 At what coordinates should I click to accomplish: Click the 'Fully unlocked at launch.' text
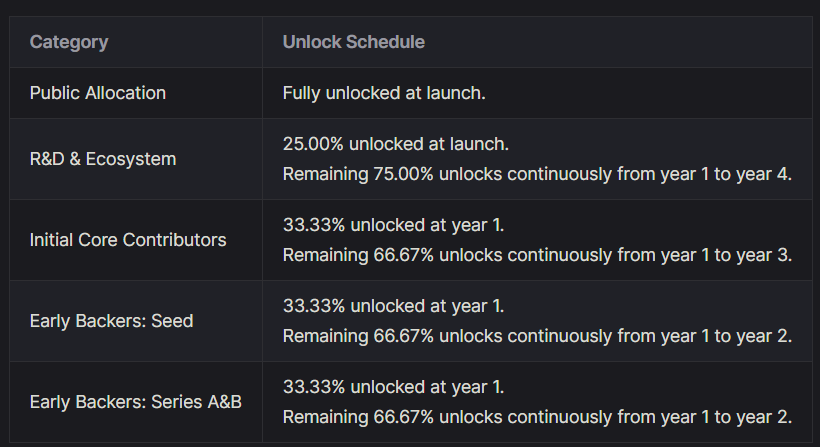[384, 93]
